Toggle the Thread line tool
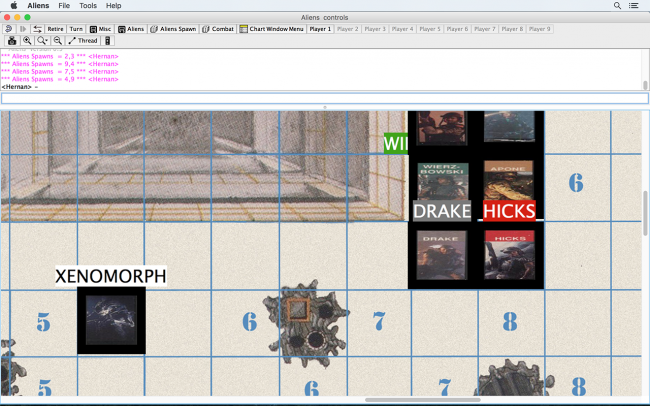Image resolution: width=650 pixels, height=406 pixels. click(x=83, y=41)
